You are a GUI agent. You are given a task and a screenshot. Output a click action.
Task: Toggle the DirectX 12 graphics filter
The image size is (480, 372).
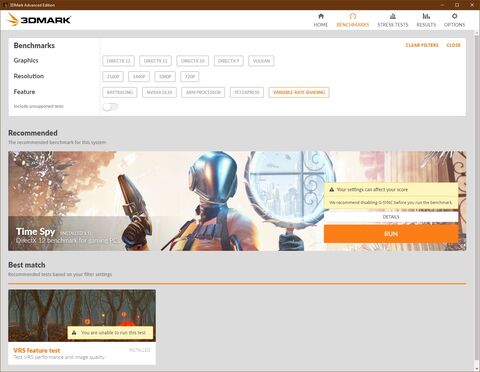pyautogui.click(x=118, y=61)
